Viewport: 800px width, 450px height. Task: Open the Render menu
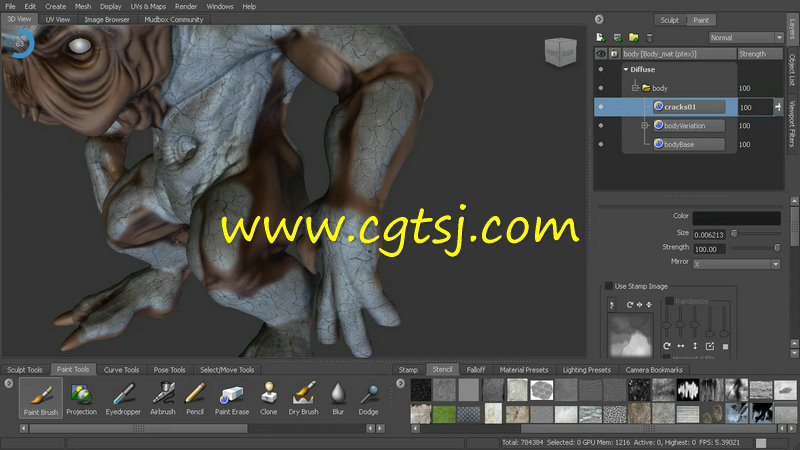[x=186, y=7]
